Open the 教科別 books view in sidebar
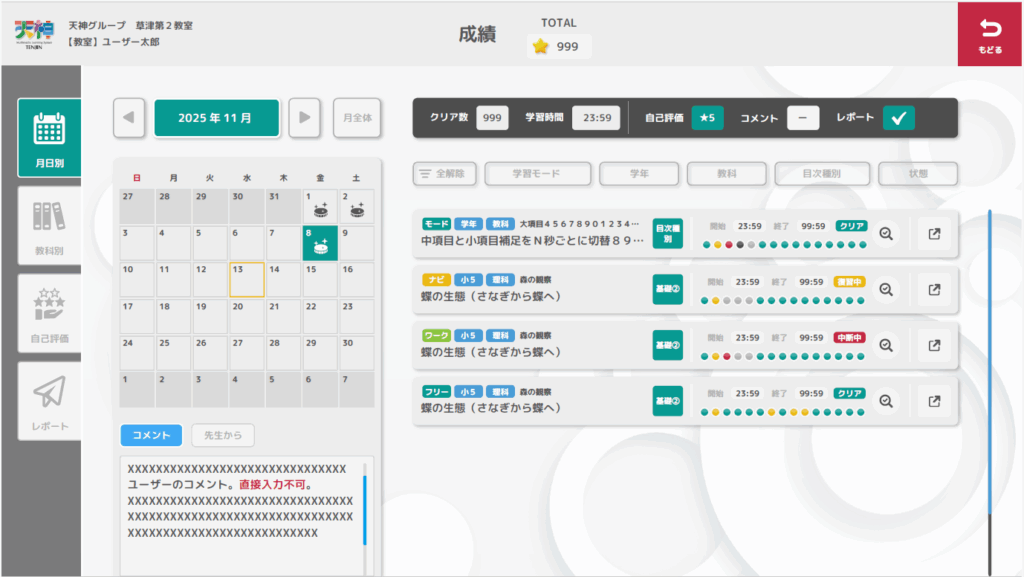The image size is (1024, 577). [49, 225]
